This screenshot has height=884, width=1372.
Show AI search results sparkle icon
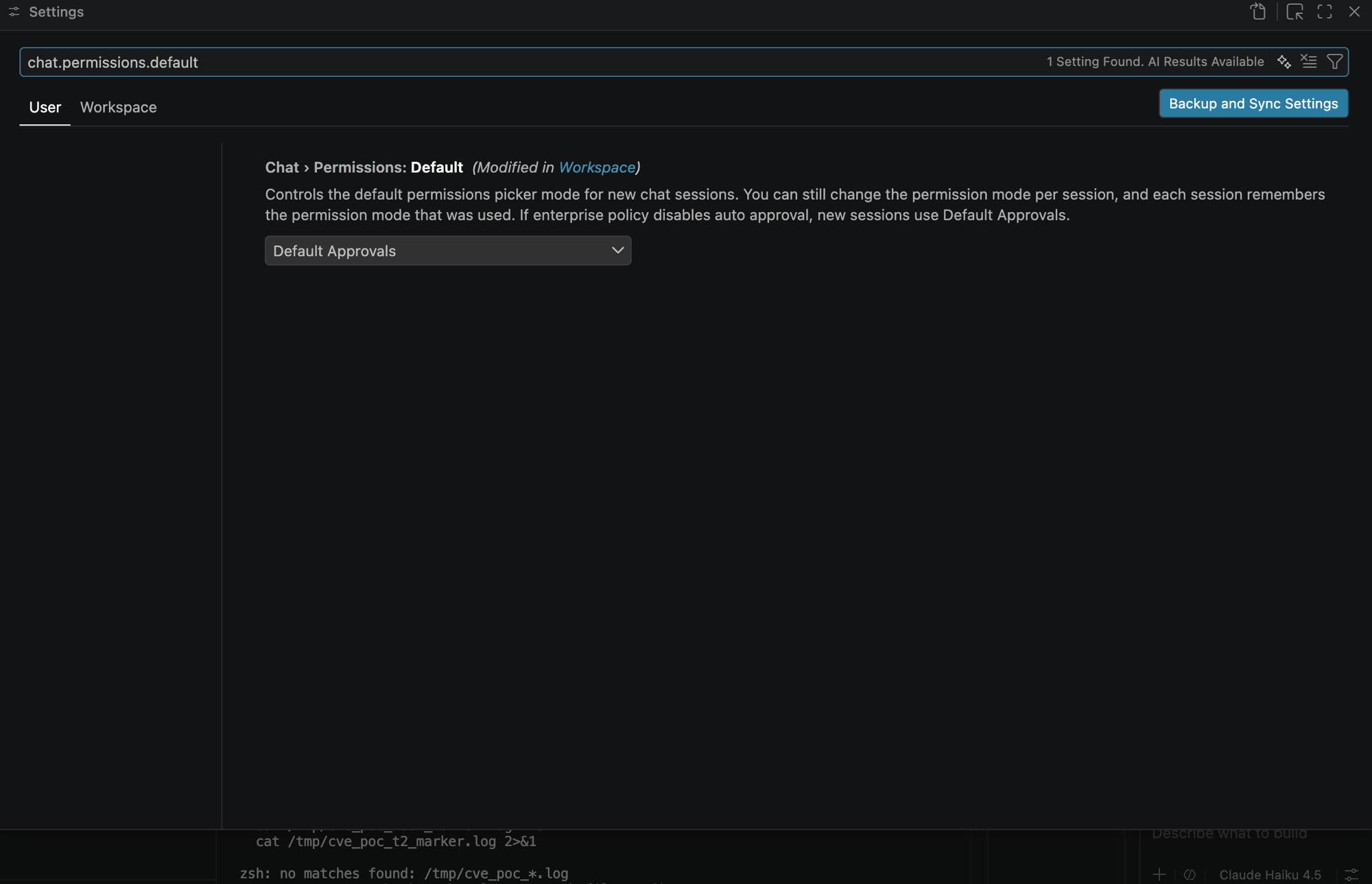tap(1284, 62)
